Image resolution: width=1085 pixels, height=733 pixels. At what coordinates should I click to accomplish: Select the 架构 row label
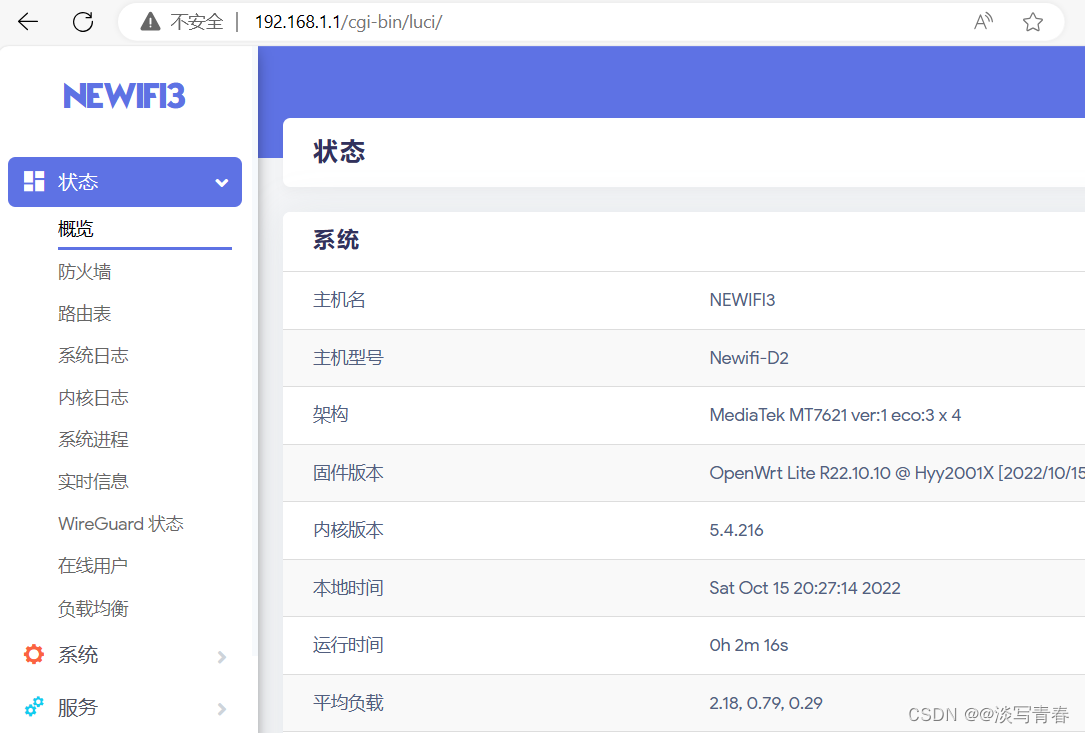coord(330,415)
